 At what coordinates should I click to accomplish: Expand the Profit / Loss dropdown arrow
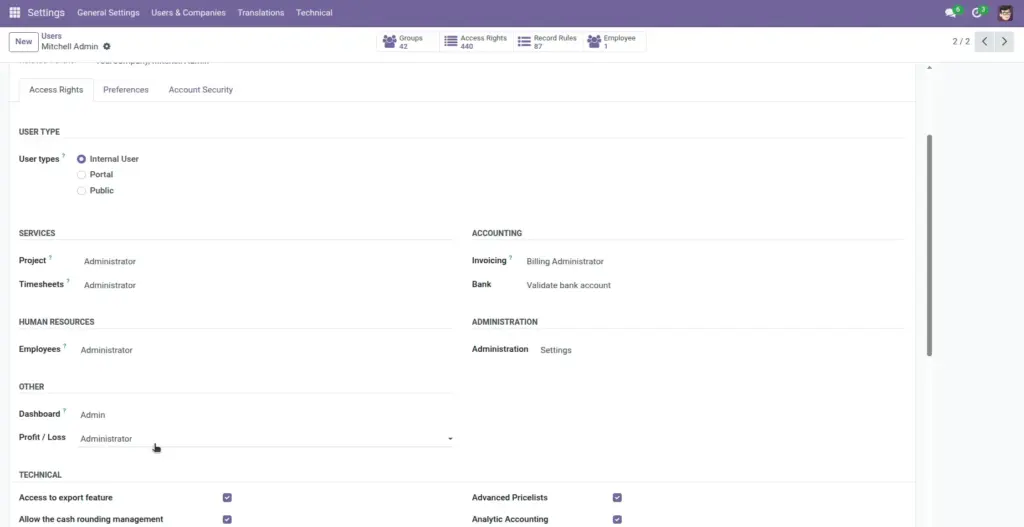(450, 439)
